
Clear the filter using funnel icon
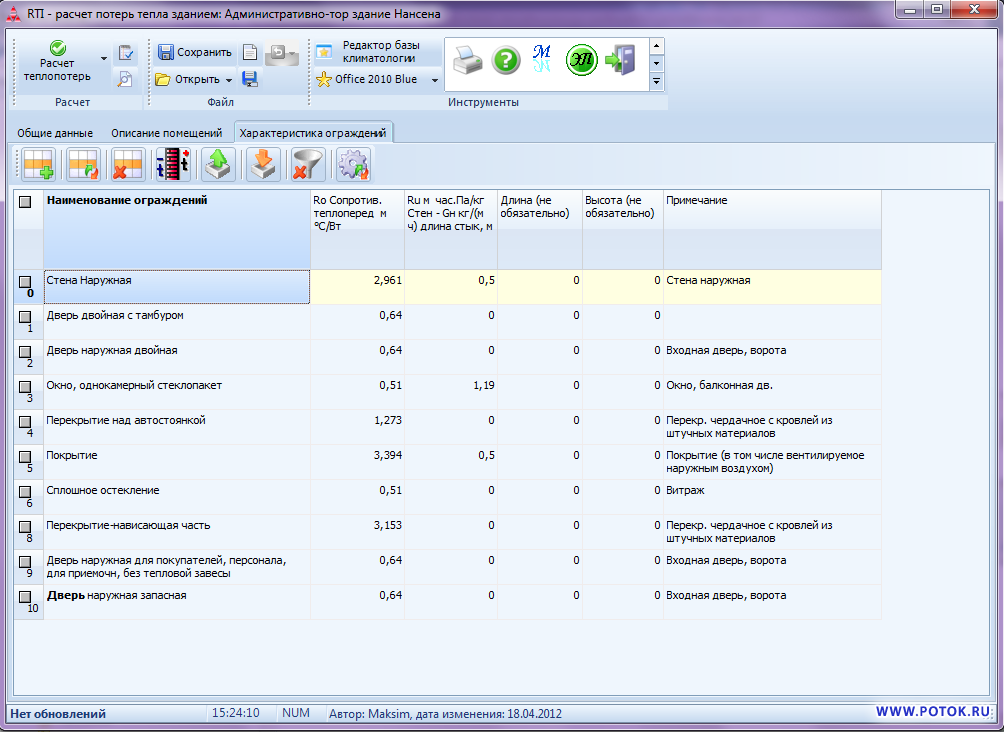(306, 164)
